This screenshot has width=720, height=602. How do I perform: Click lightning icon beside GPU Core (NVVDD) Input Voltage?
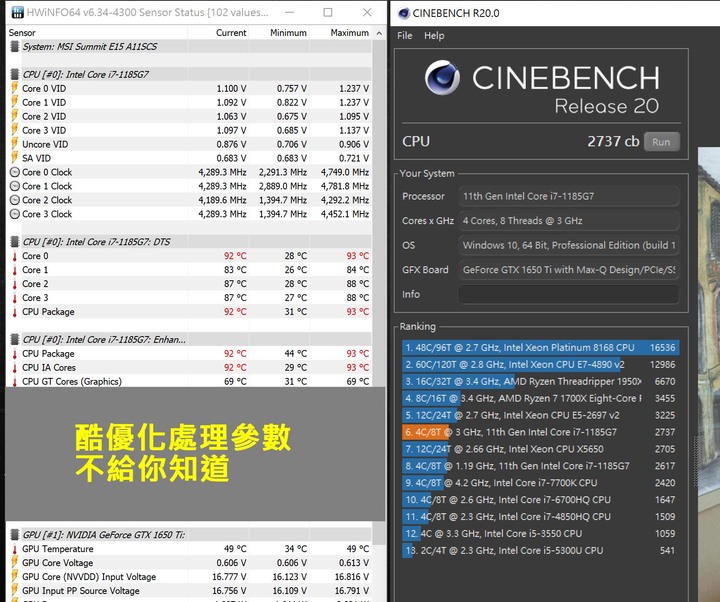click(x=15, y=577)
